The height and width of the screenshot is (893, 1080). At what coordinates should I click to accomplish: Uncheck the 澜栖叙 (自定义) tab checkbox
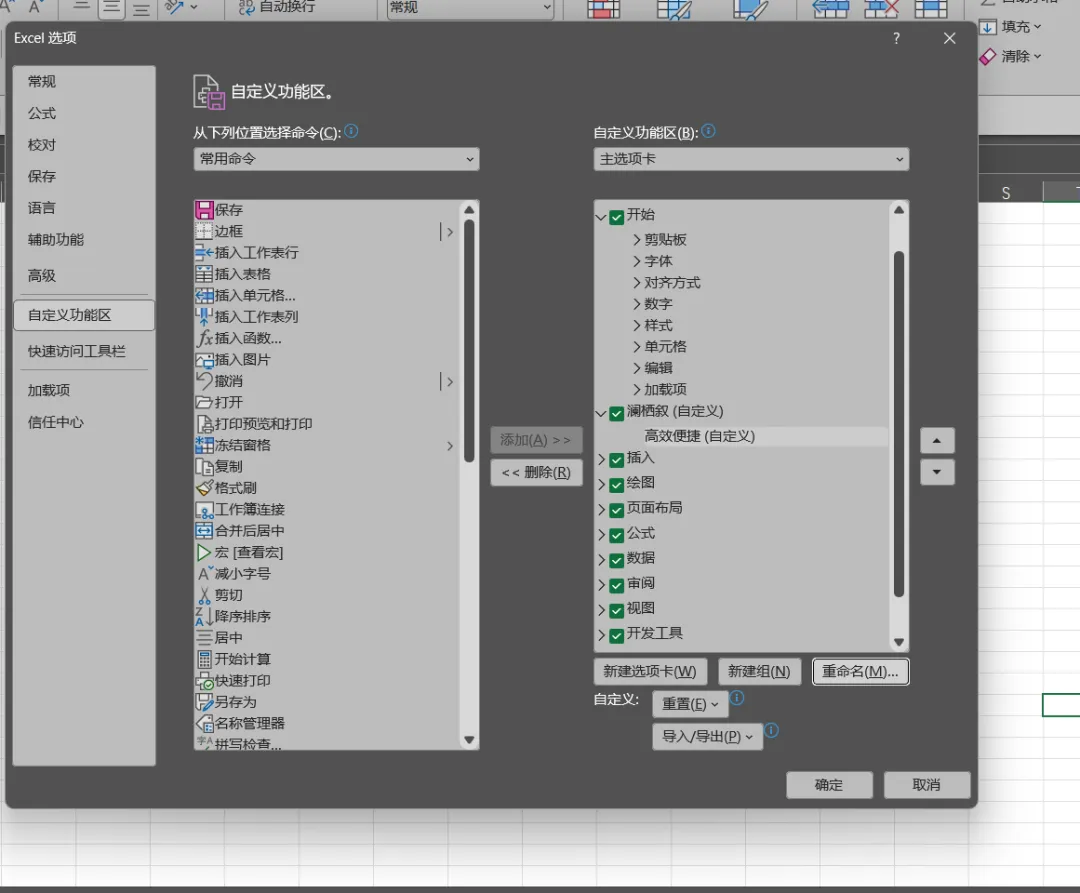click(x=616, y=413)
